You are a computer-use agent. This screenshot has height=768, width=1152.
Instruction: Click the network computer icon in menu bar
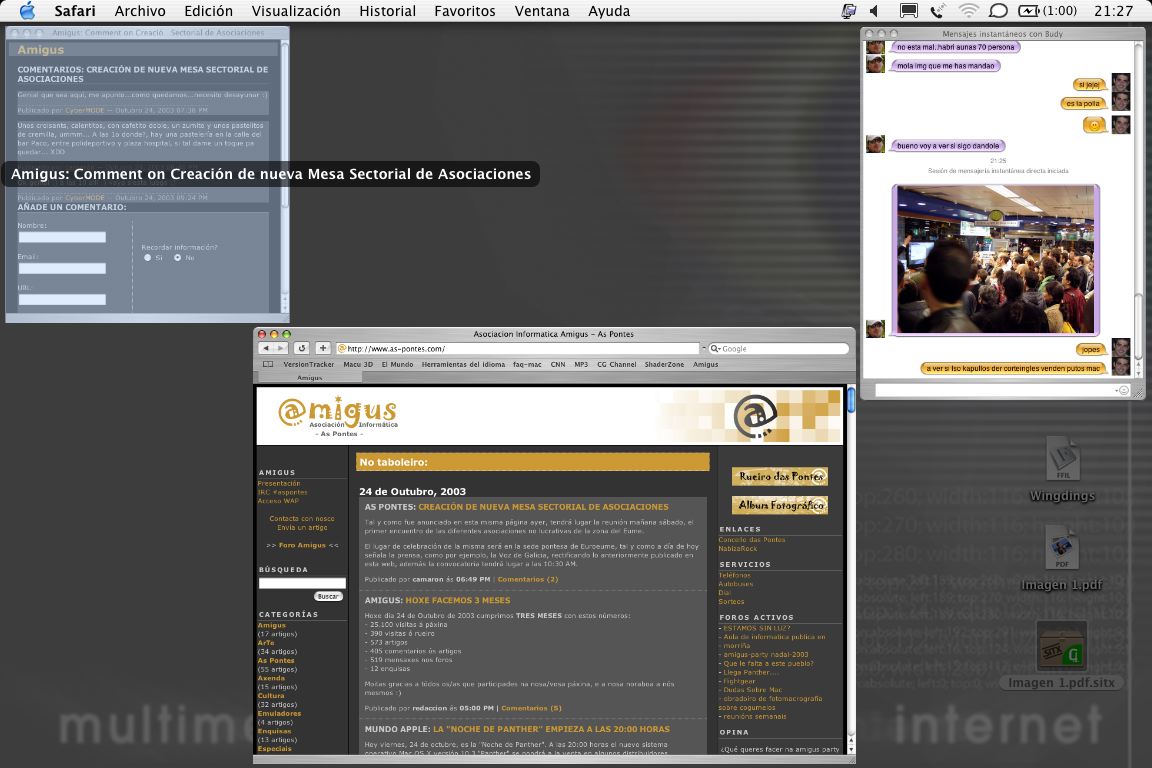[x=849, y=11]
